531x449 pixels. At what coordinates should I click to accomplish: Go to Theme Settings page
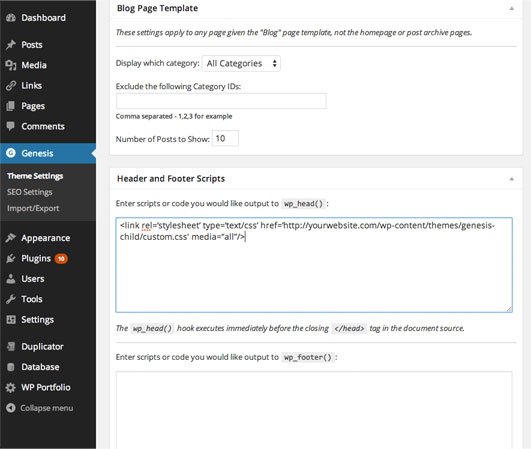pos(35,176)
